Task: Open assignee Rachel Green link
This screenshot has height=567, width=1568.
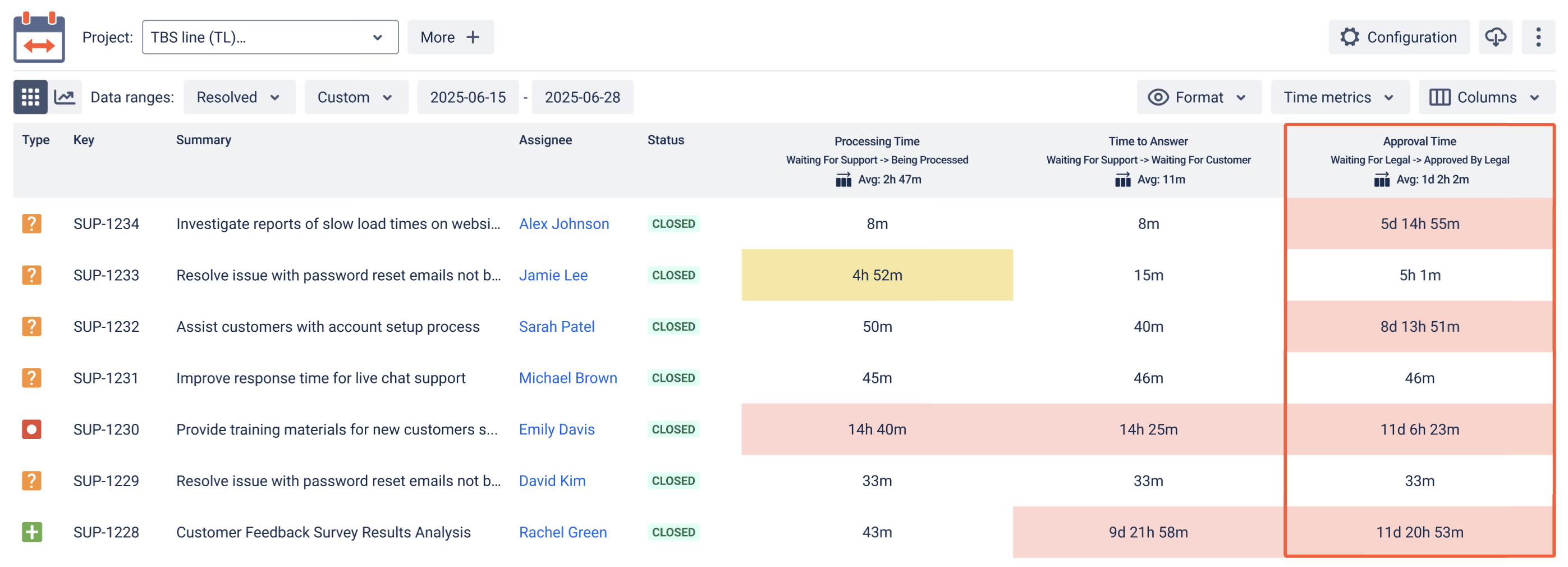Action: point(562,532)
